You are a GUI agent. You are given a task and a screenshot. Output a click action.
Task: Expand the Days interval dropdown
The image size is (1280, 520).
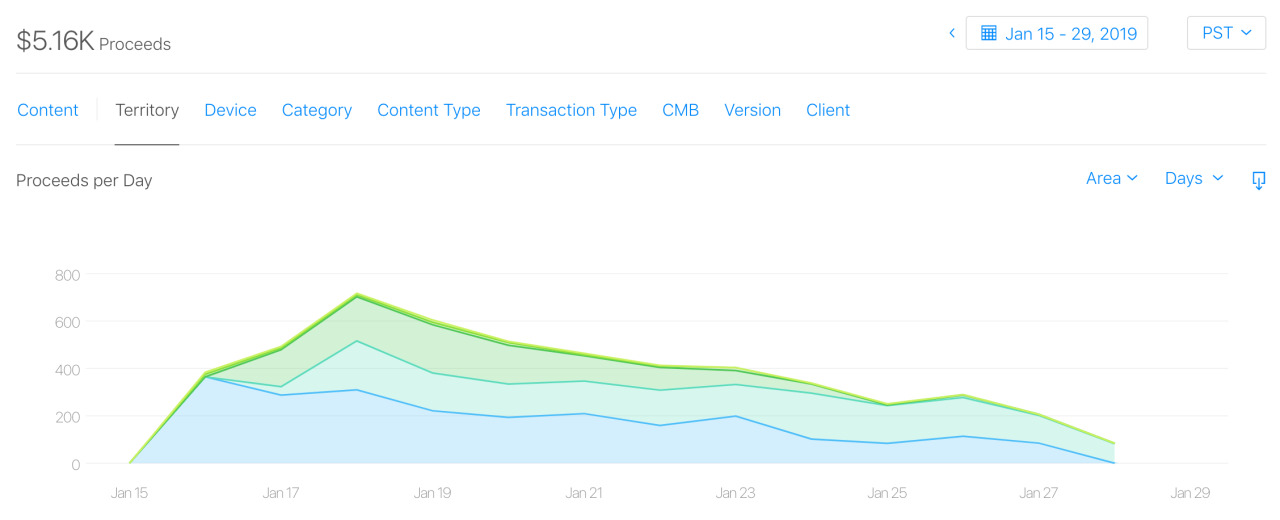click(1194, 178)
